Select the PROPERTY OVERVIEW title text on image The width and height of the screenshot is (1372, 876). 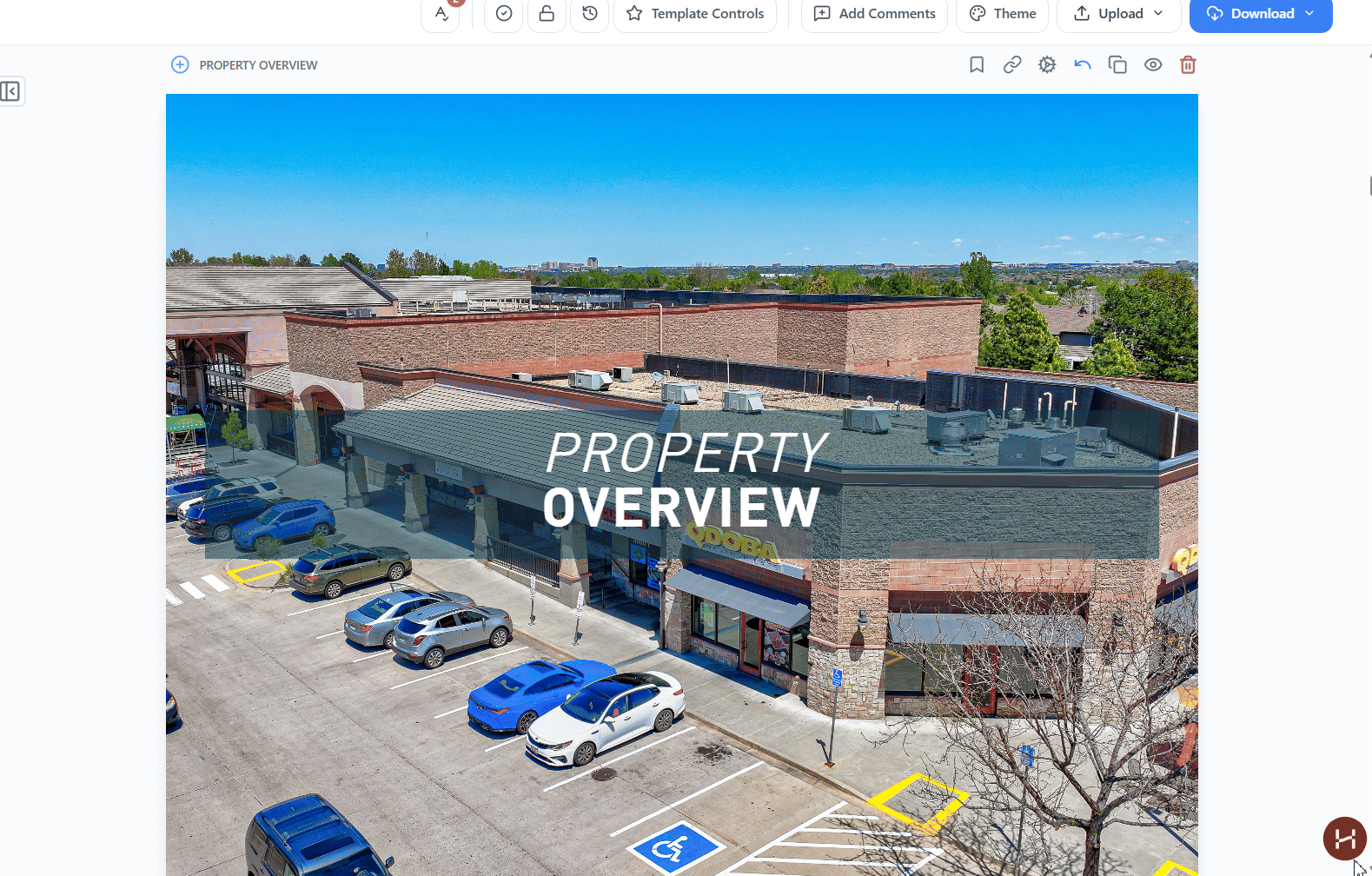click(x=683, y=480)
